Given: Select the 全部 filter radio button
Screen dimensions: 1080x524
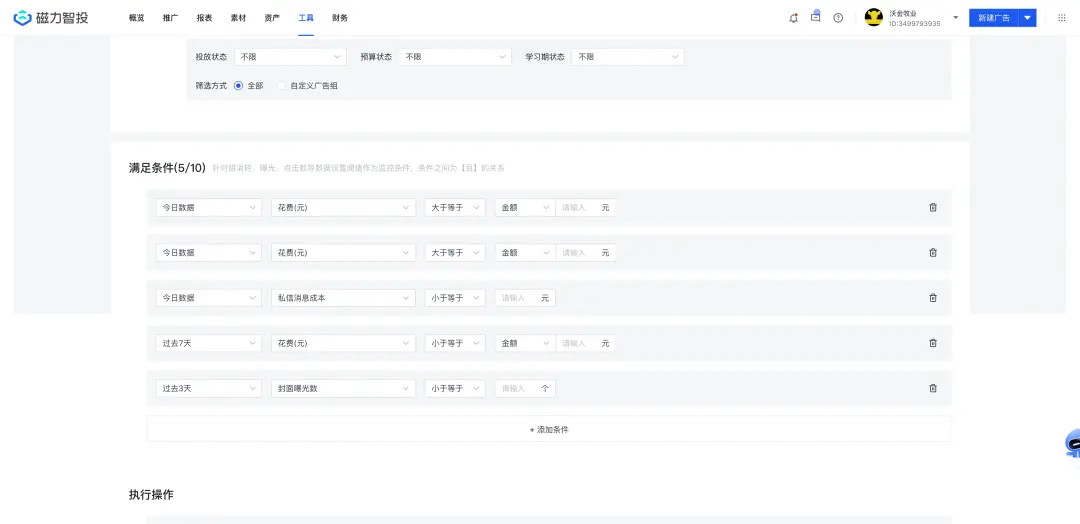Looking at the screenshot, I should coord(239,86).
